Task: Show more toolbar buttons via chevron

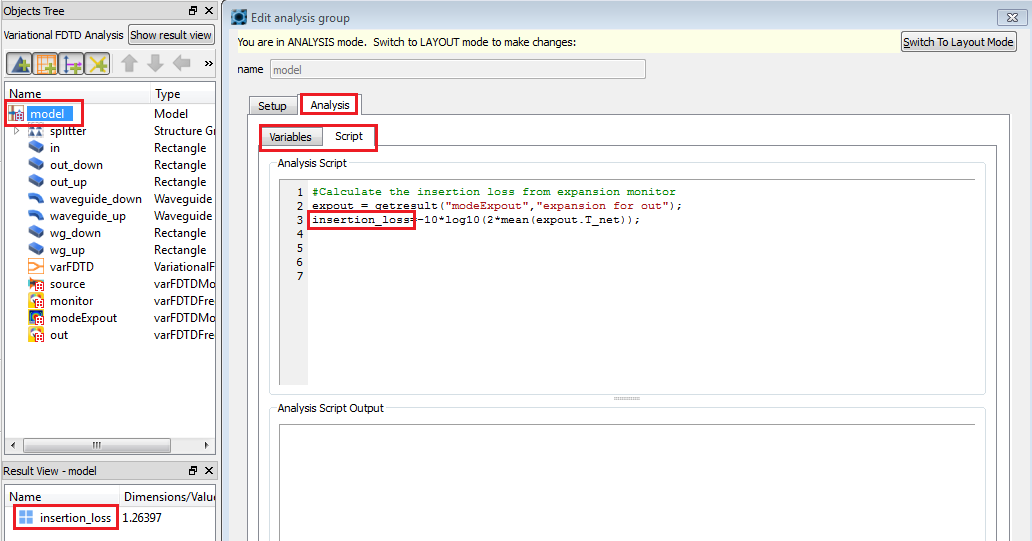Action: (x=208, y=64)
